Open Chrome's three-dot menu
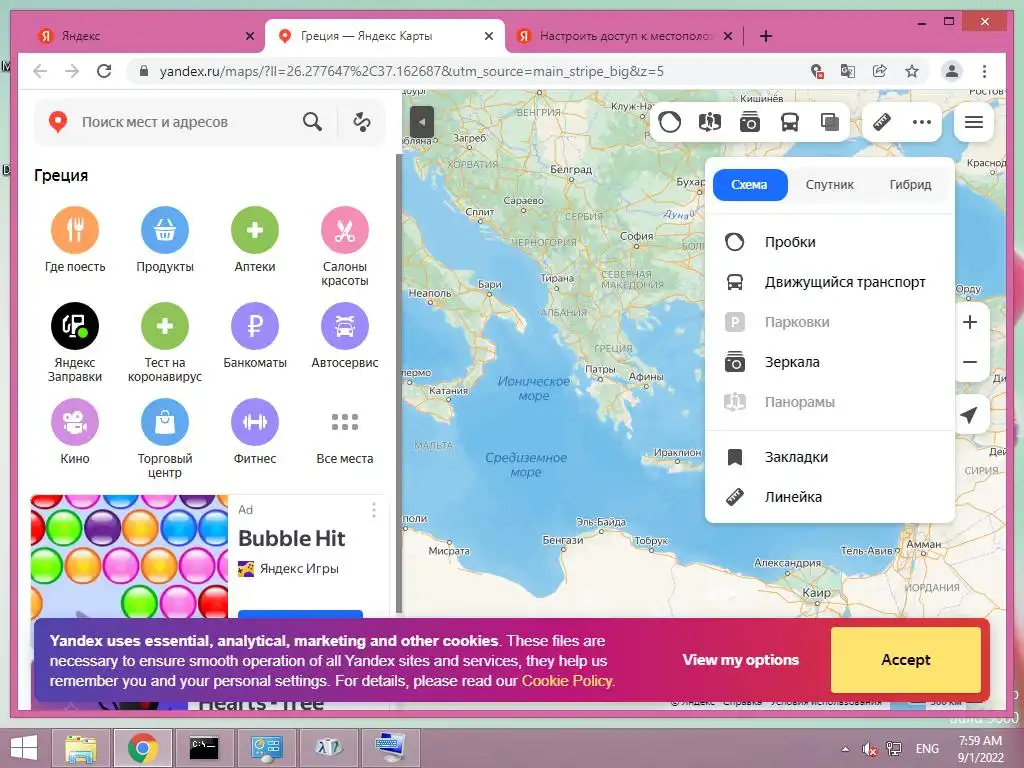The width and height of the screenshot is (1024, 768). point(984,71)
